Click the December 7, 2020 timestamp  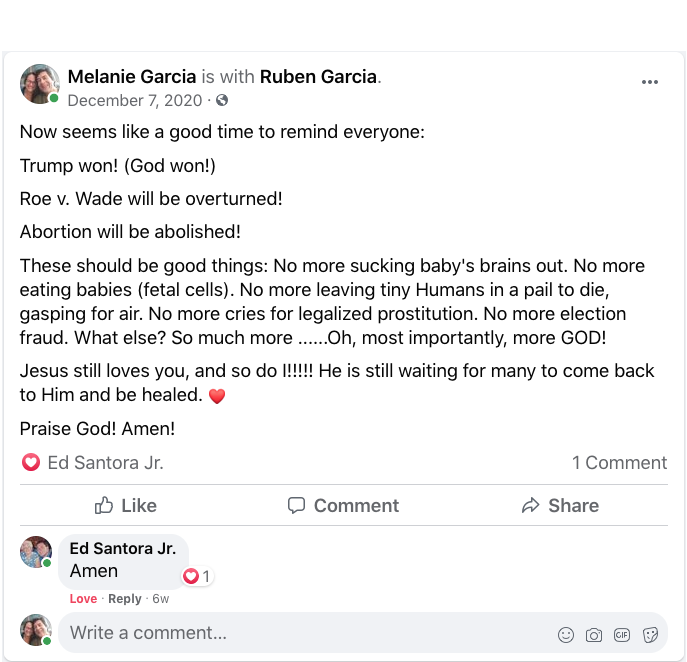pyautogui.click(x=134, y=100)
